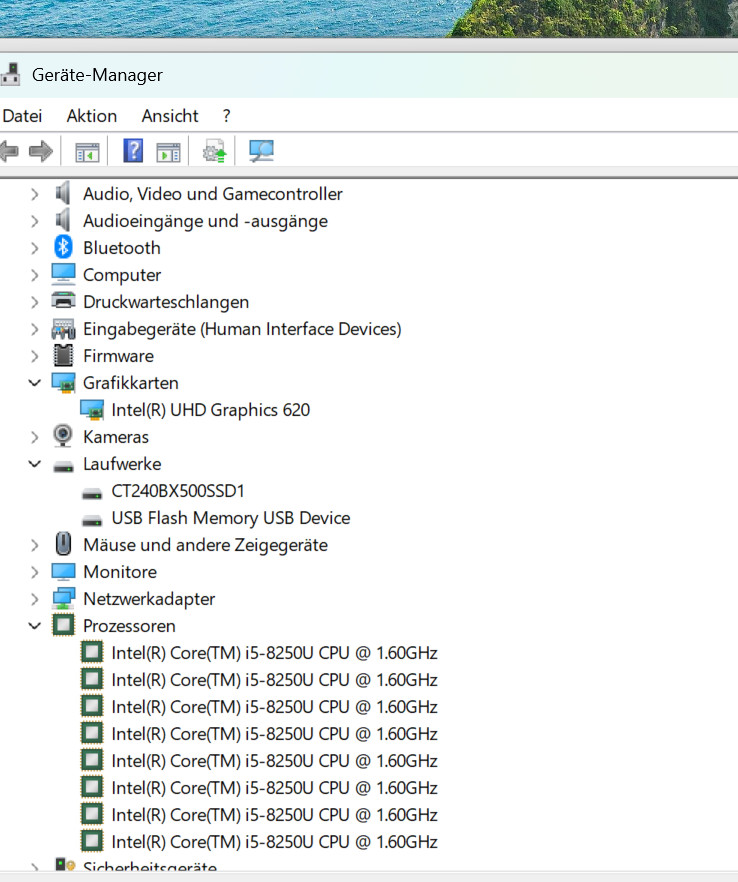Image resolution: width=738 pixels, height=882 pixels.
Task: Select USB Flash Memory USB Device
Action: coord(230,518)
